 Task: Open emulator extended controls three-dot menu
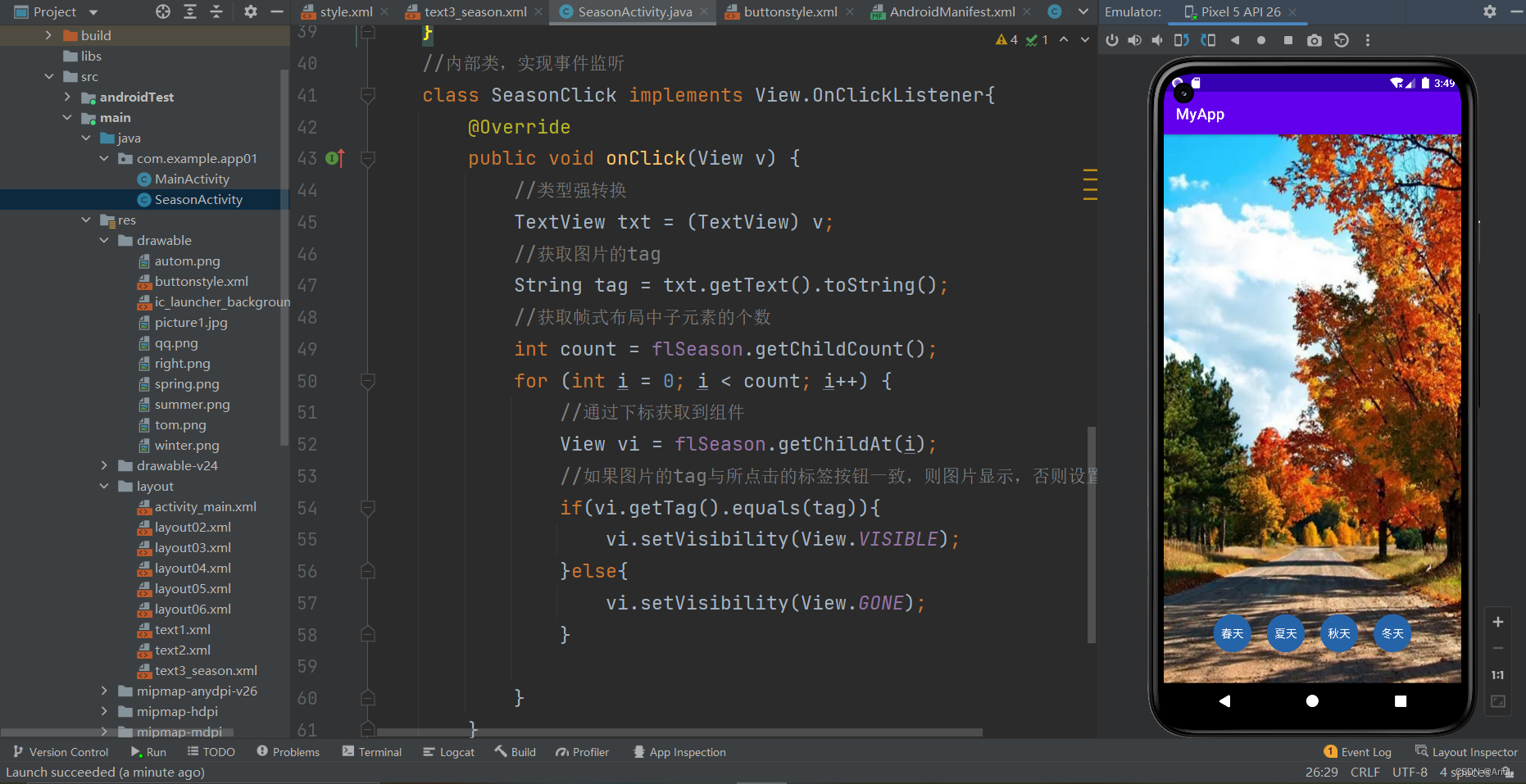[x=1368, y=40]
